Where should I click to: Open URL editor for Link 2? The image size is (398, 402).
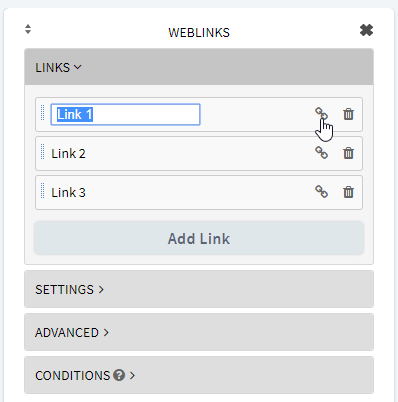(321, 153)
